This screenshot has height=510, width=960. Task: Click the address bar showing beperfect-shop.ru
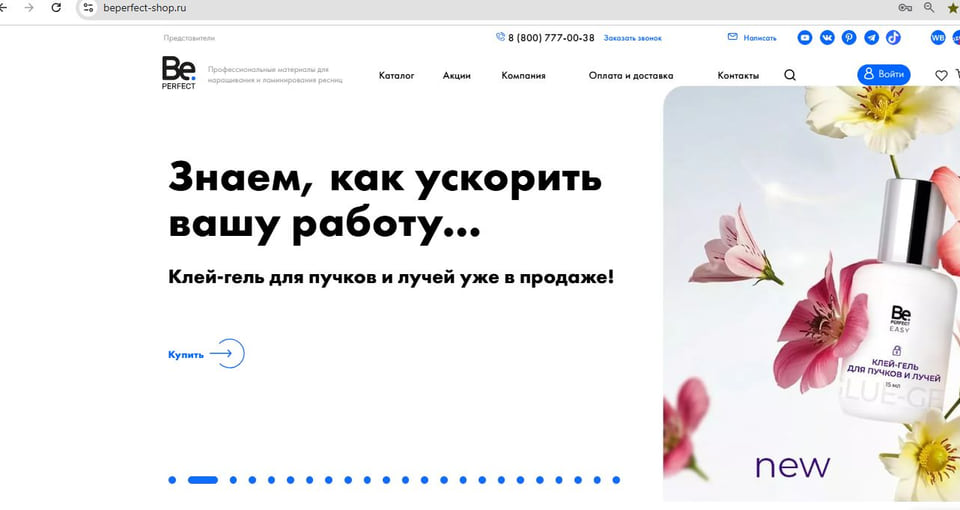pos(490,8)
